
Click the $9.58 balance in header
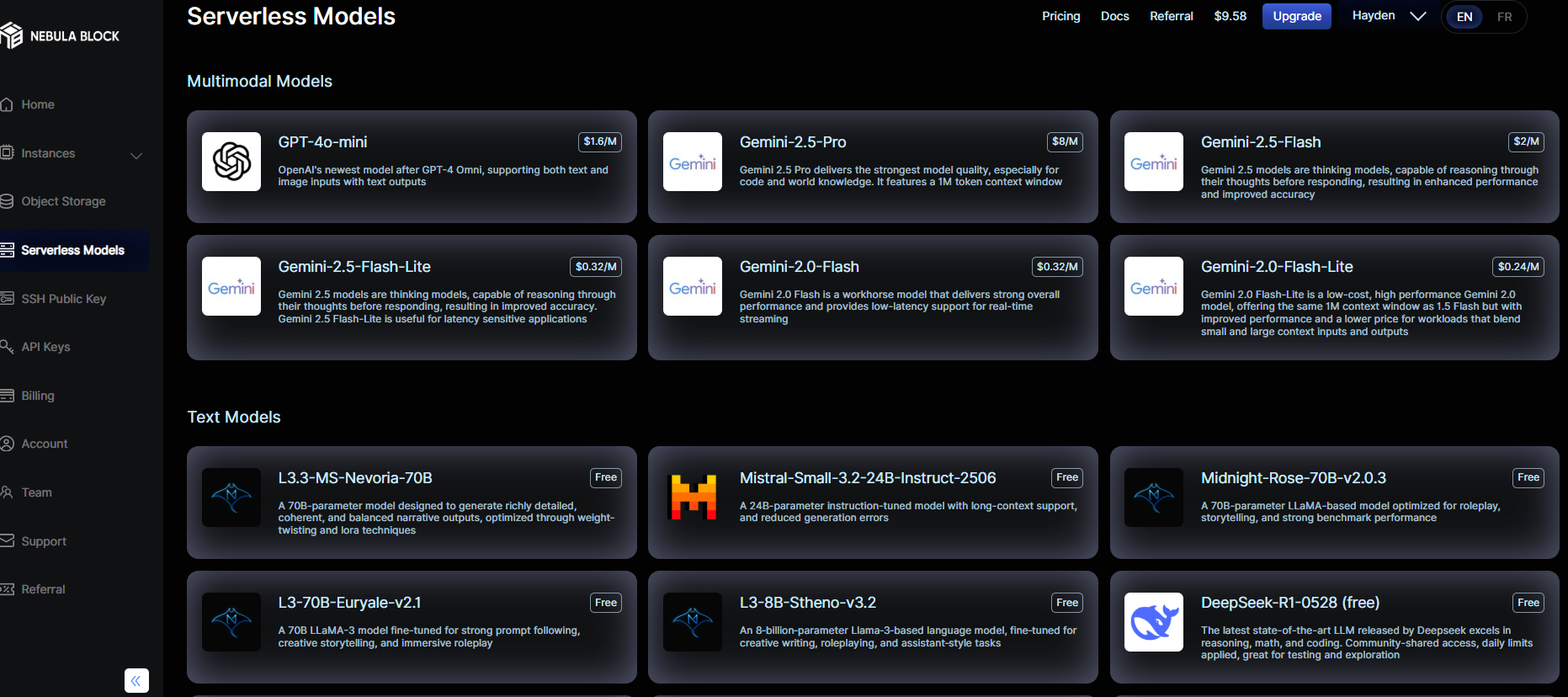(1230, 16)
